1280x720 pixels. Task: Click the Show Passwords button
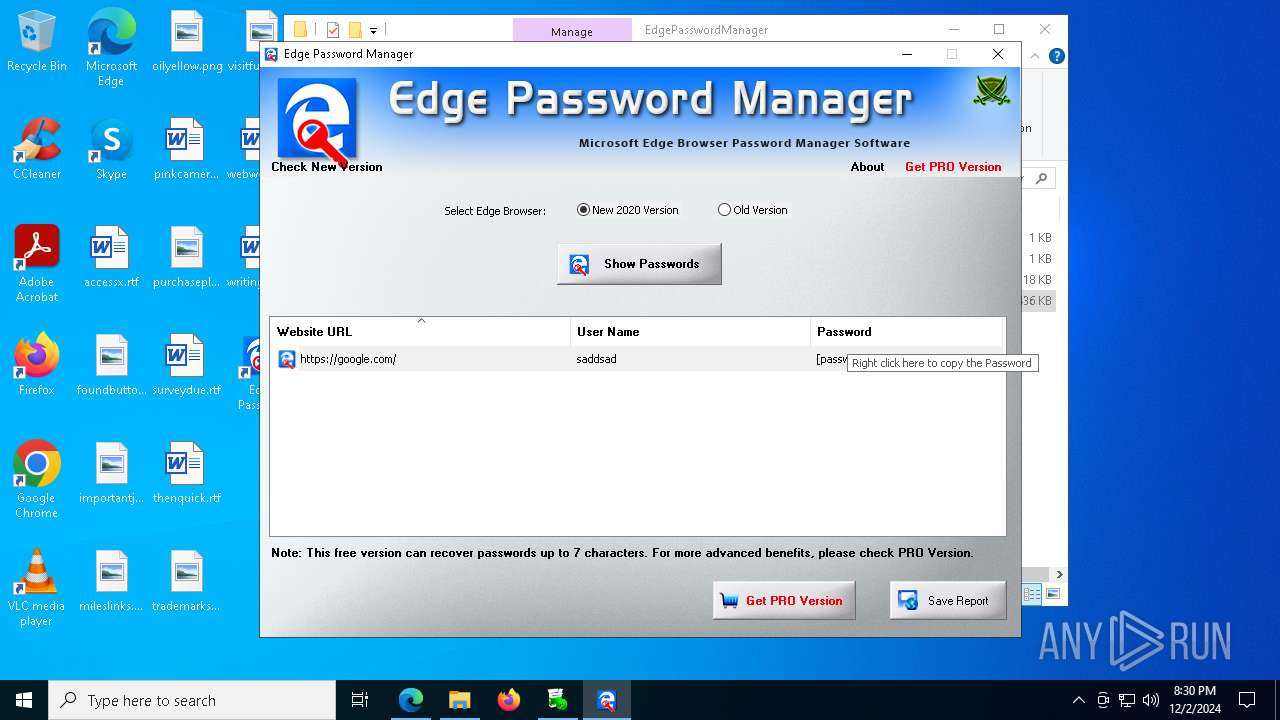tap(639, 264)
